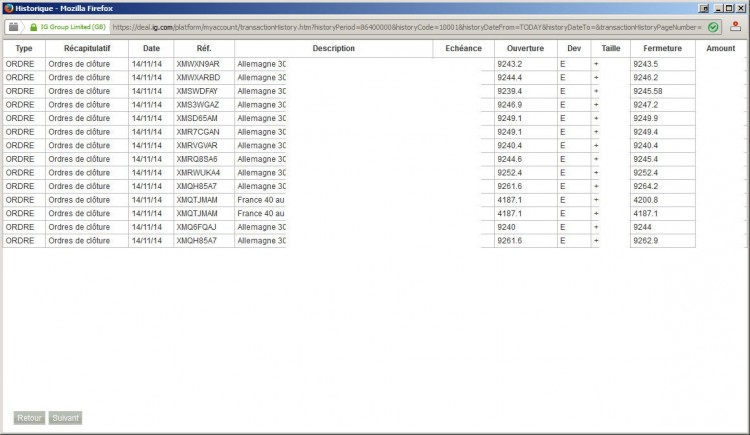Click Allemagne 30 in the XMS3WGAZ row
Viewport: 750px width, 435px height.
coord(261,105)
